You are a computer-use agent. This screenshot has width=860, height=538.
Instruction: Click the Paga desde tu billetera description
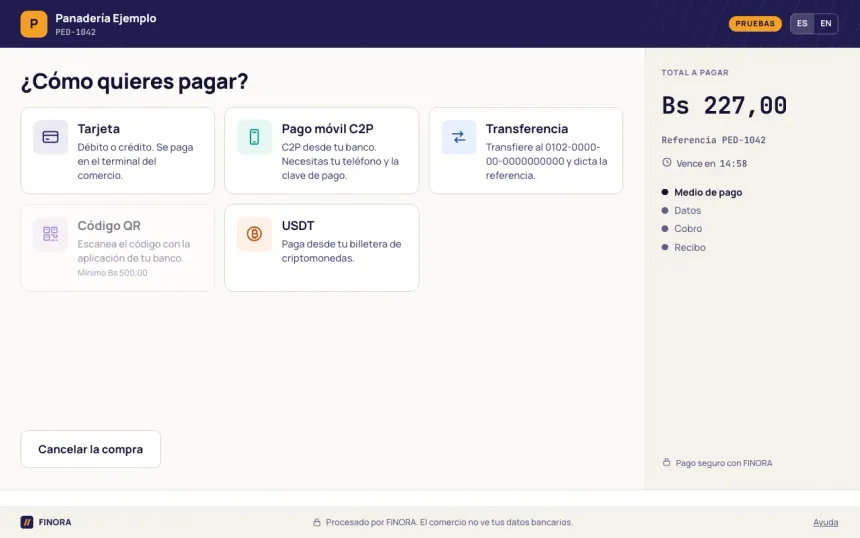[x=342, y=251]
